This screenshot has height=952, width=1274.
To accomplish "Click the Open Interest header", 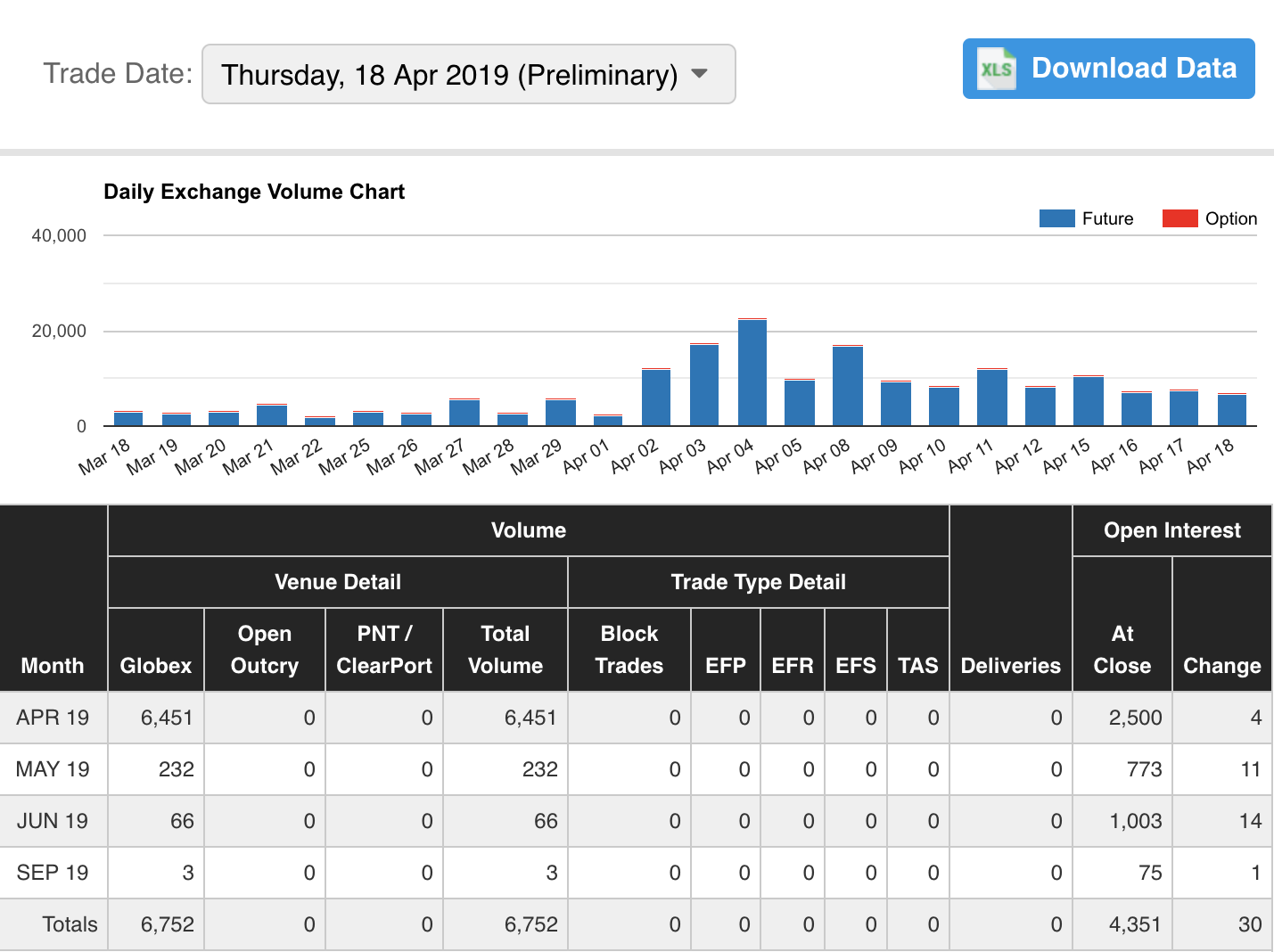I will tap(1171, 530).
